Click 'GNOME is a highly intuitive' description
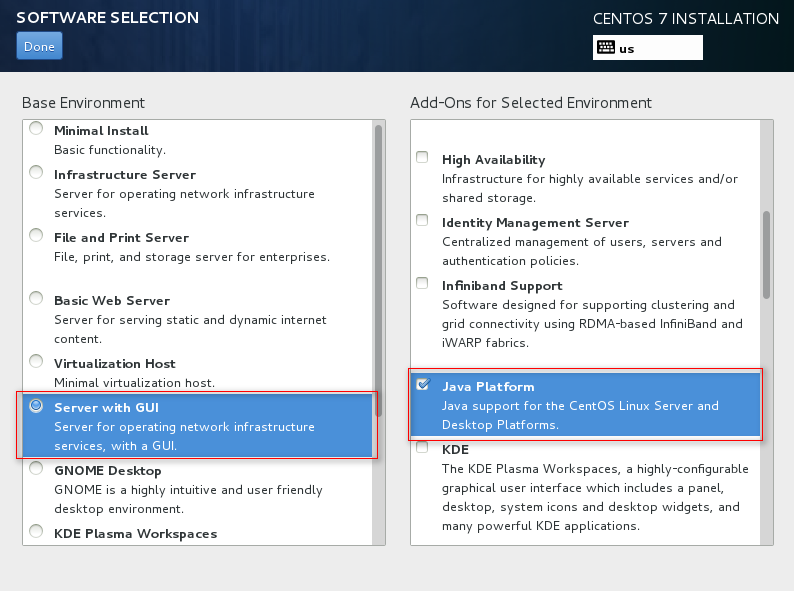The height and width of the screenshot is (591, 794). (x=188, y=499)
